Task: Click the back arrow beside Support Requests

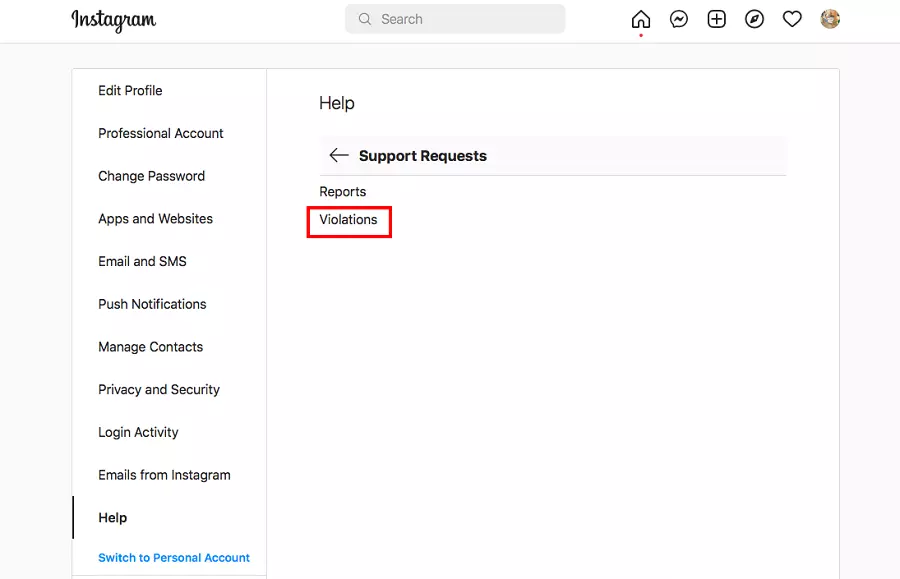Action: (x=339, y=156)
